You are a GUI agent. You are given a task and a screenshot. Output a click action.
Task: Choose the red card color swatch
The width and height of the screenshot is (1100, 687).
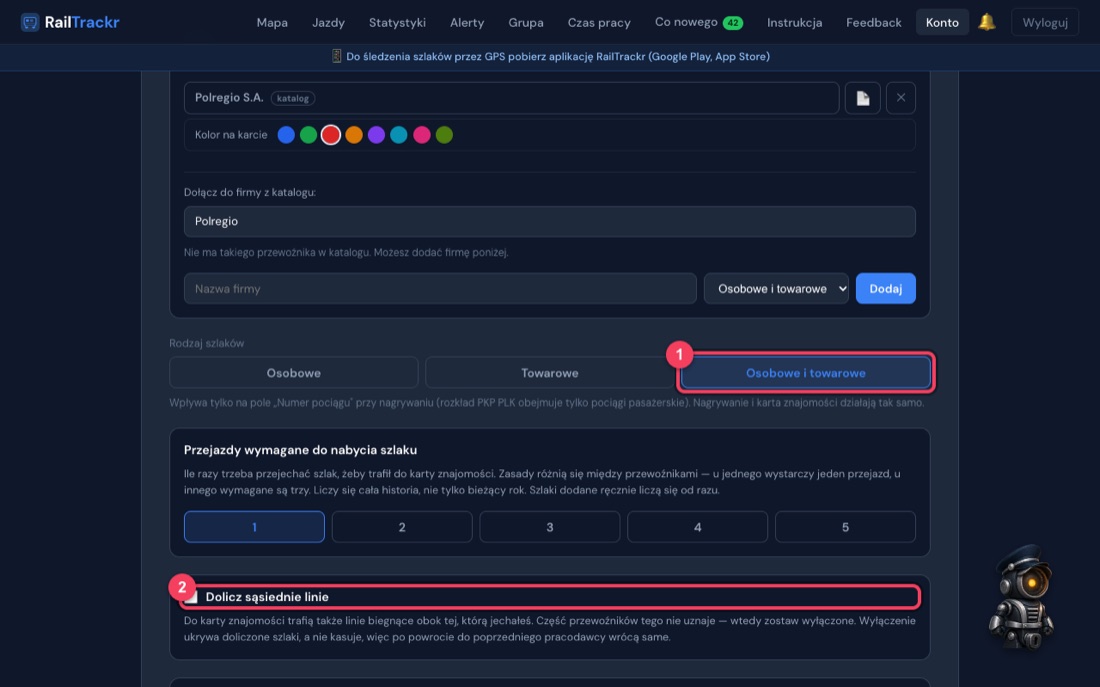click(330, 135)
